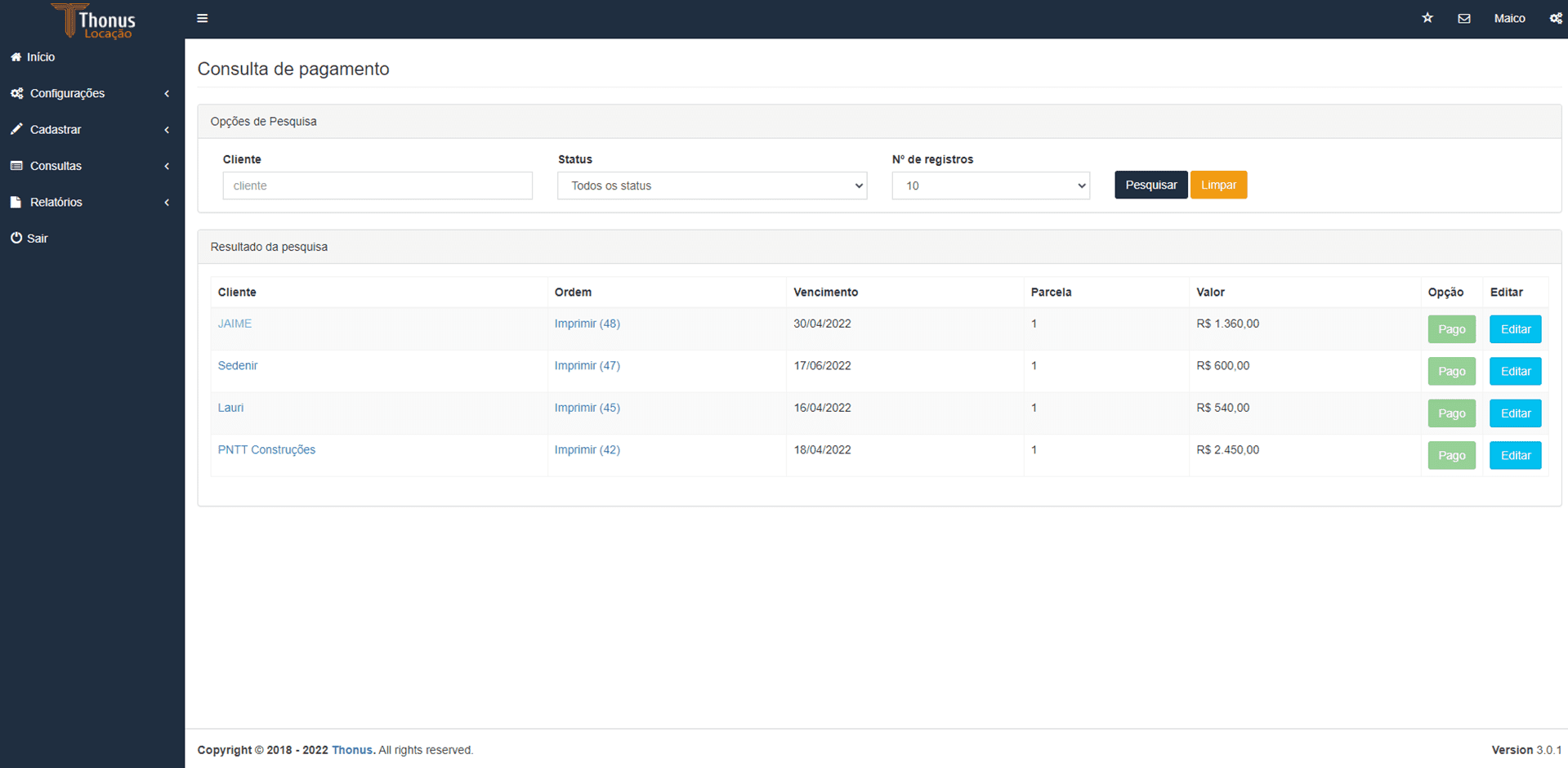
Task: Click the Vencimento column header
Action: pyautogui.click(x=826, y=292)
